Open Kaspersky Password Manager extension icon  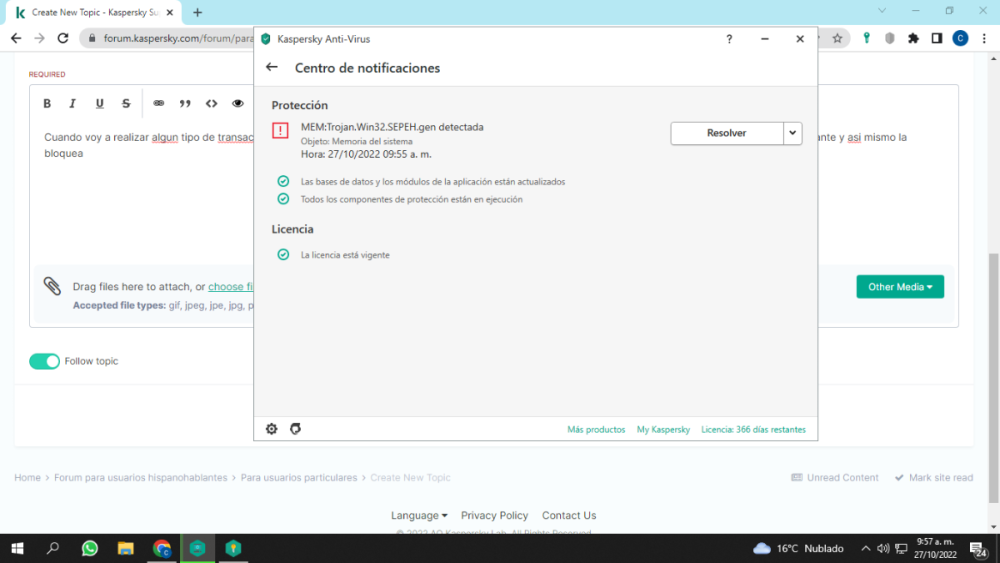point(866,38)
